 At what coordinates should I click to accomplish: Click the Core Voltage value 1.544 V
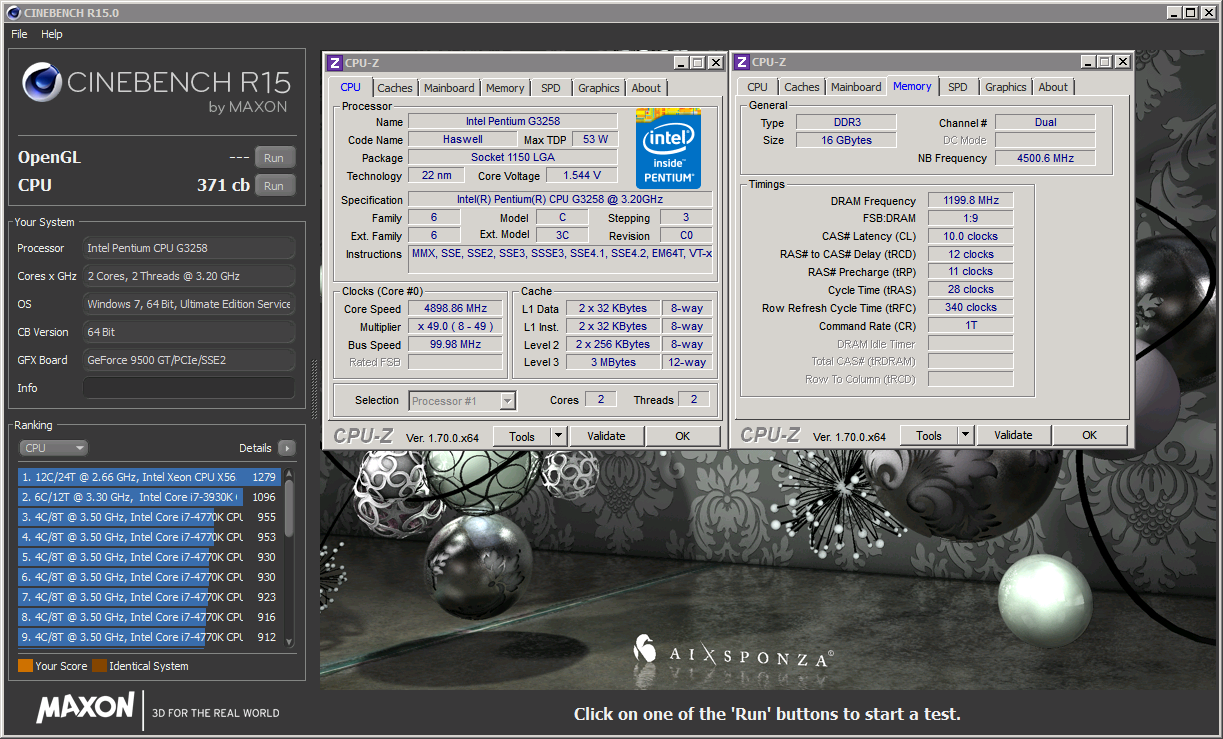[581, 176]
